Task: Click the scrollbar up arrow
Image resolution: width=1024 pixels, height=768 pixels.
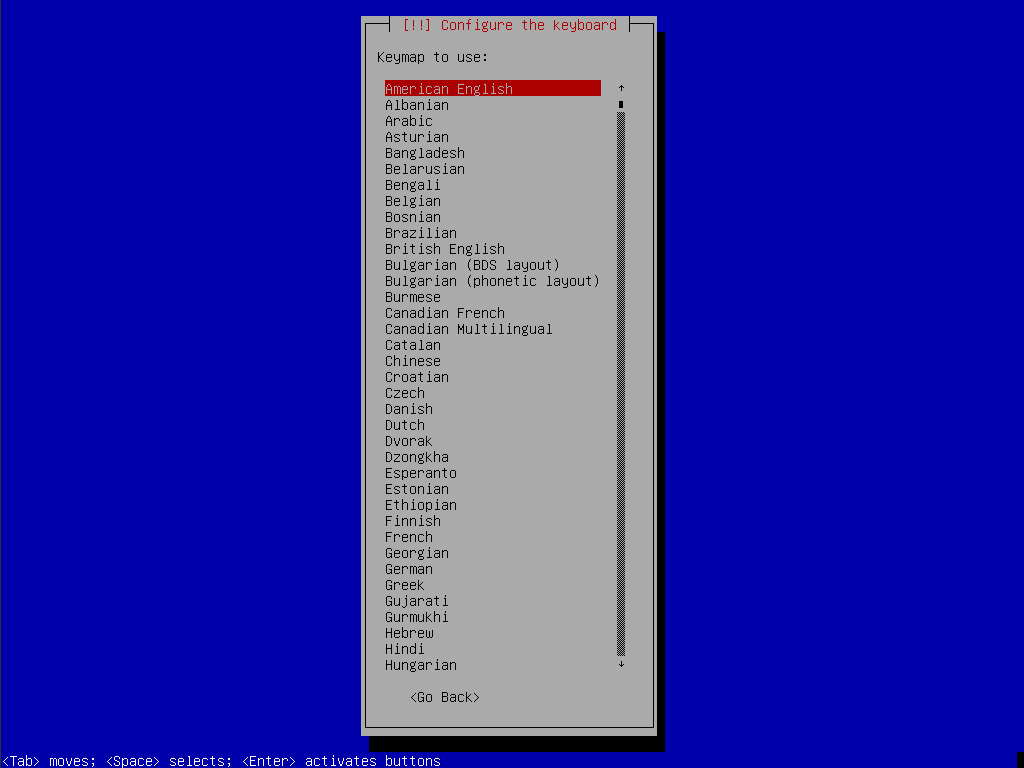Action: click(x=620, y=88)
